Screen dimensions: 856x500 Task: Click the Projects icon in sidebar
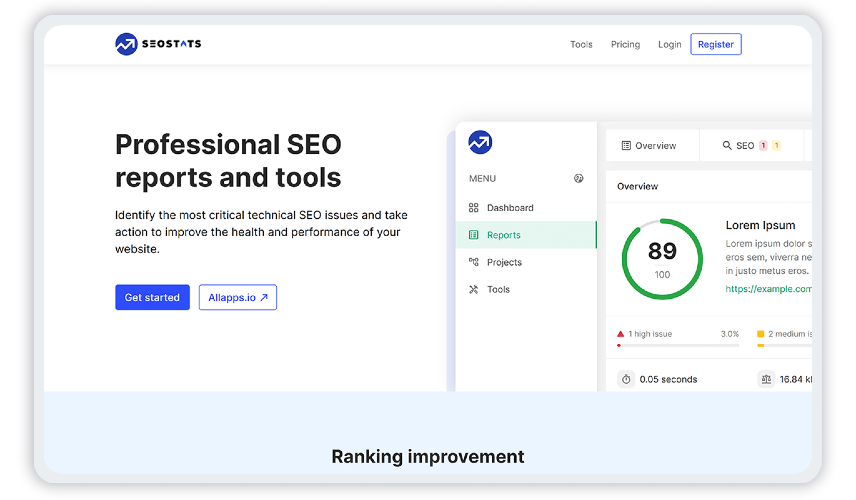[473, 262]
